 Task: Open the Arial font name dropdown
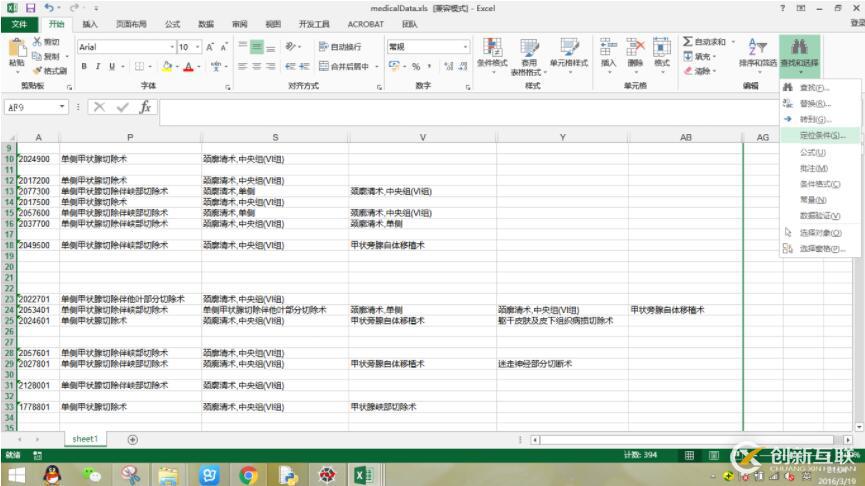pyautogui.click(x=172, y=47)
